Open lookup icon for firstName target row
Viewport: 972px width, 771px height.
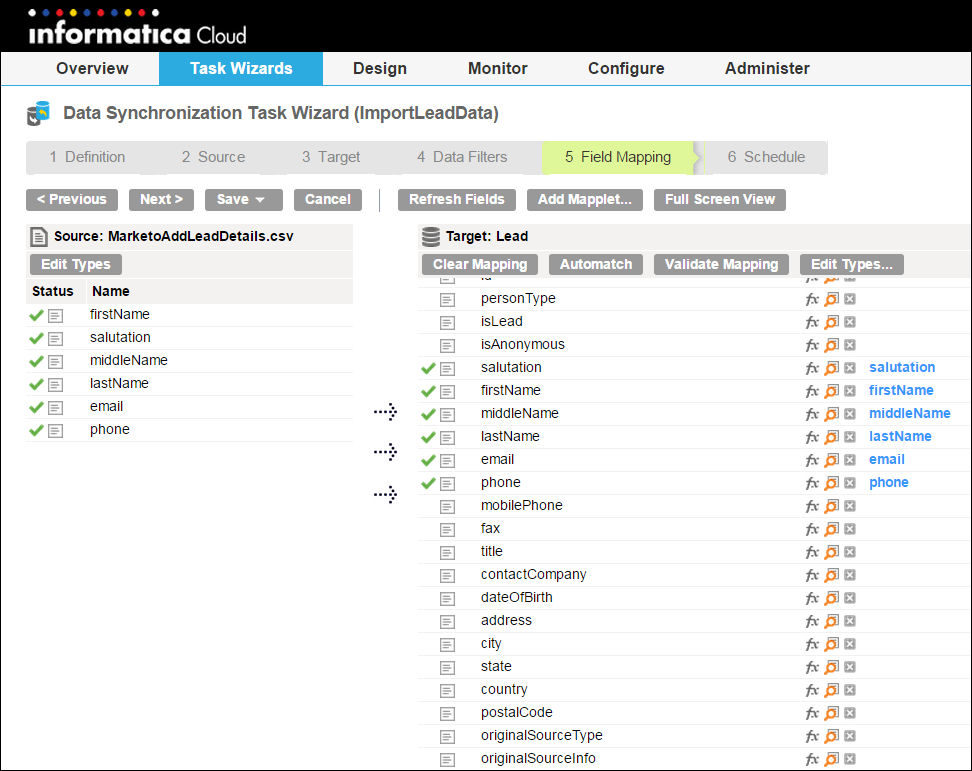[831, 391]
